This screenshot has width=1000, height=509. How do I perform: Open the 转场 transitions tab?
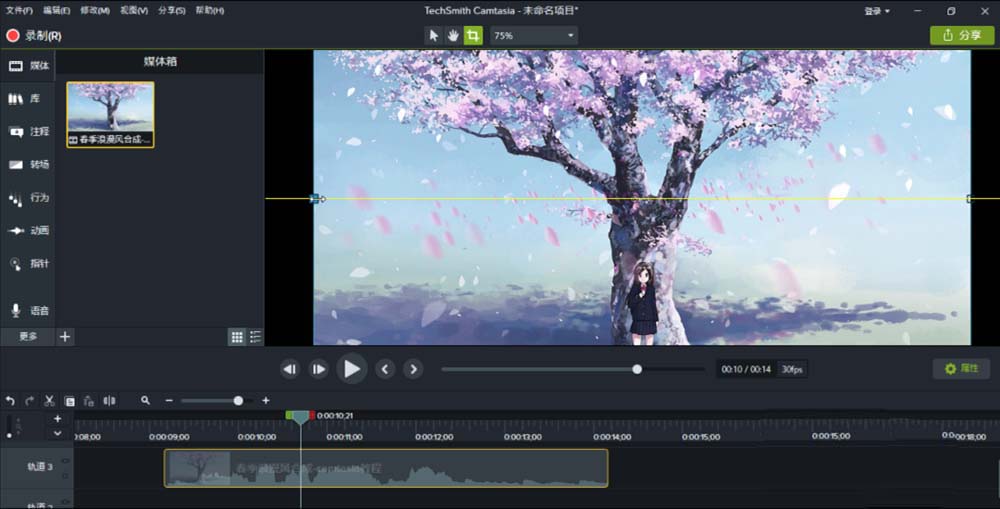coord(28,165)
